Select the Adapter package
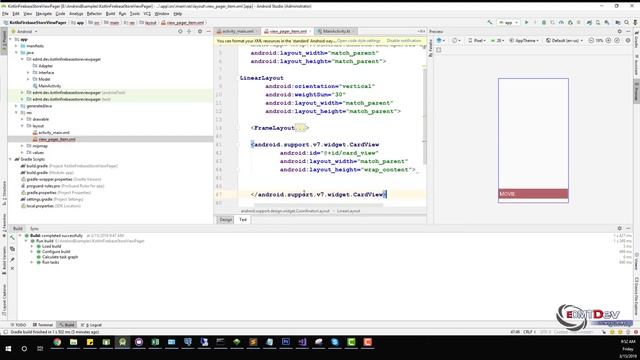Screen dimensions: 640x360 click(x=45, y=66)
